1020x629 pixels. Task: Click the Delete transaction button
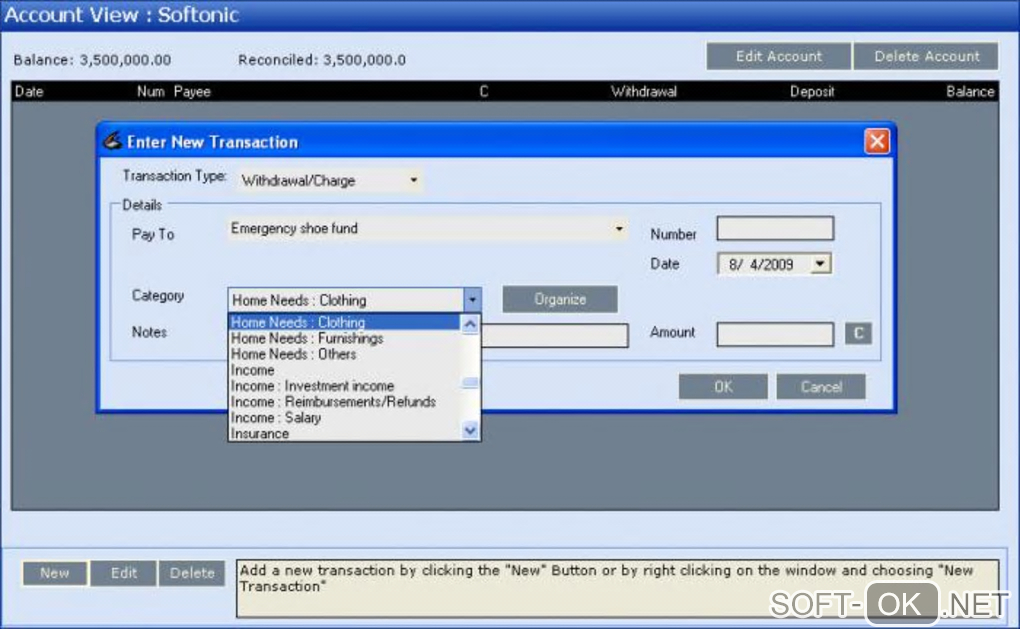pyautogui.click(x=192, y=573)
